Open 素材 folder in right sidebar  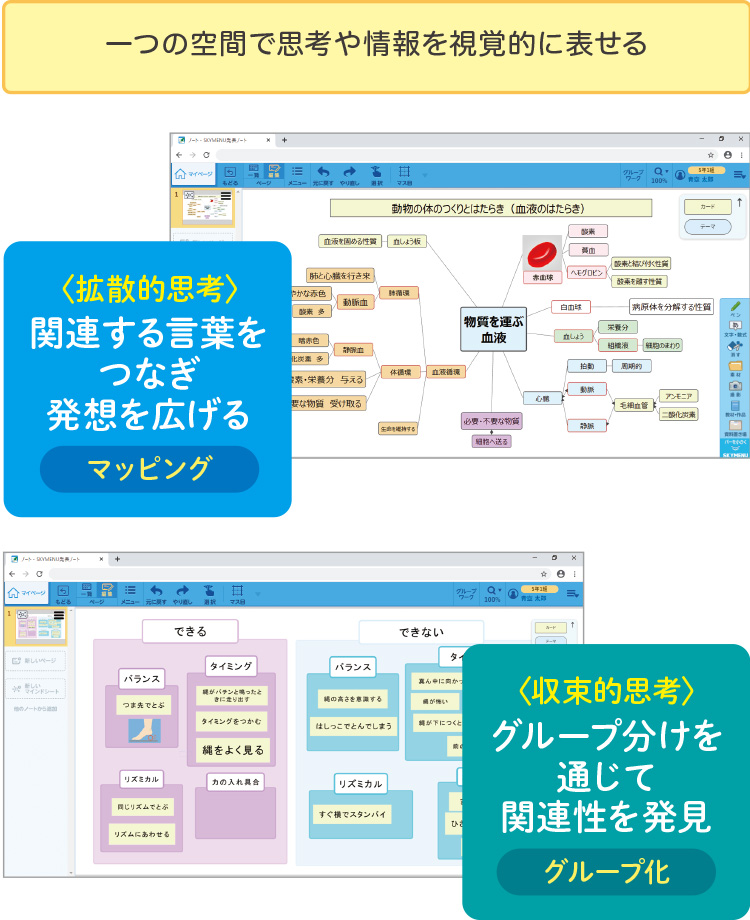pos(735,368)
